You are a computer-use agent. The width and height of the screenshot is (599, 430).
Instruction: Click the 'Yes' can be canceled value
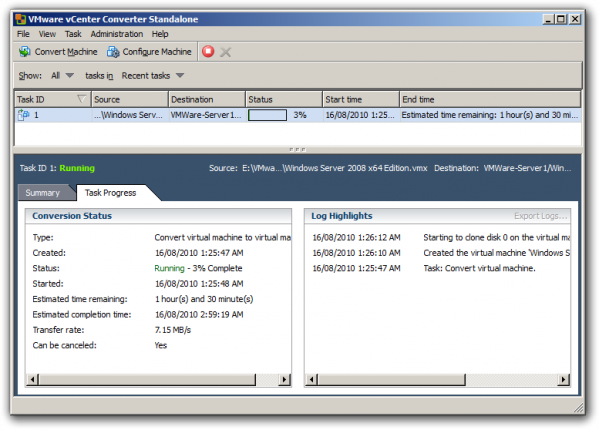tap(161, 346)
